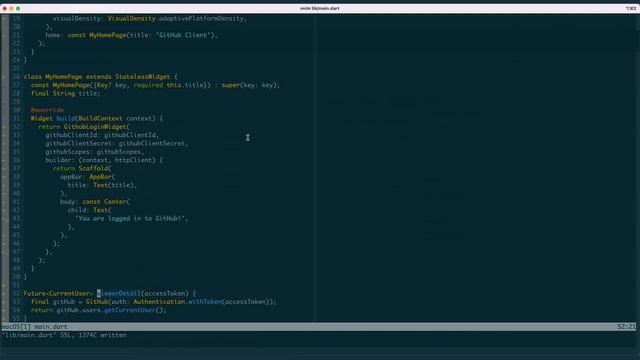
Task: Click 'Authentication' on line 53
Action: coord(159,302)
